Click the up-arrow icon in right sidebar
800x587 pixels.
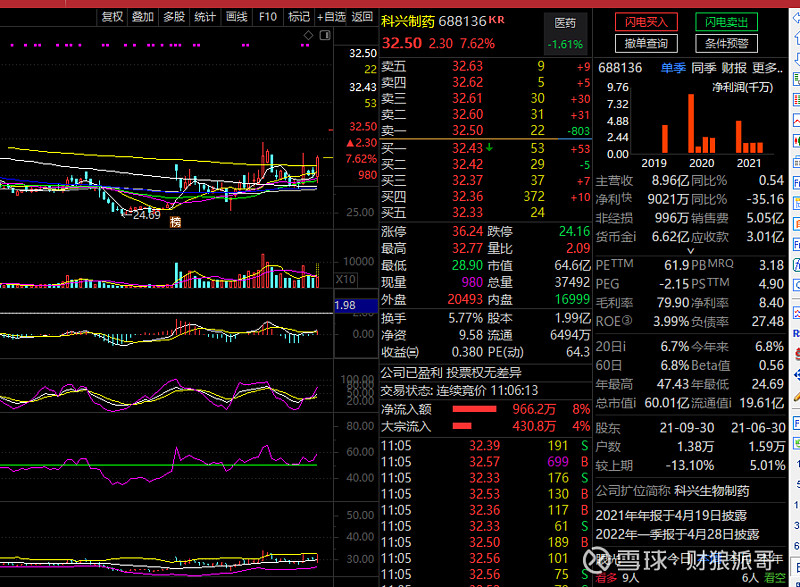coord(796,37)
